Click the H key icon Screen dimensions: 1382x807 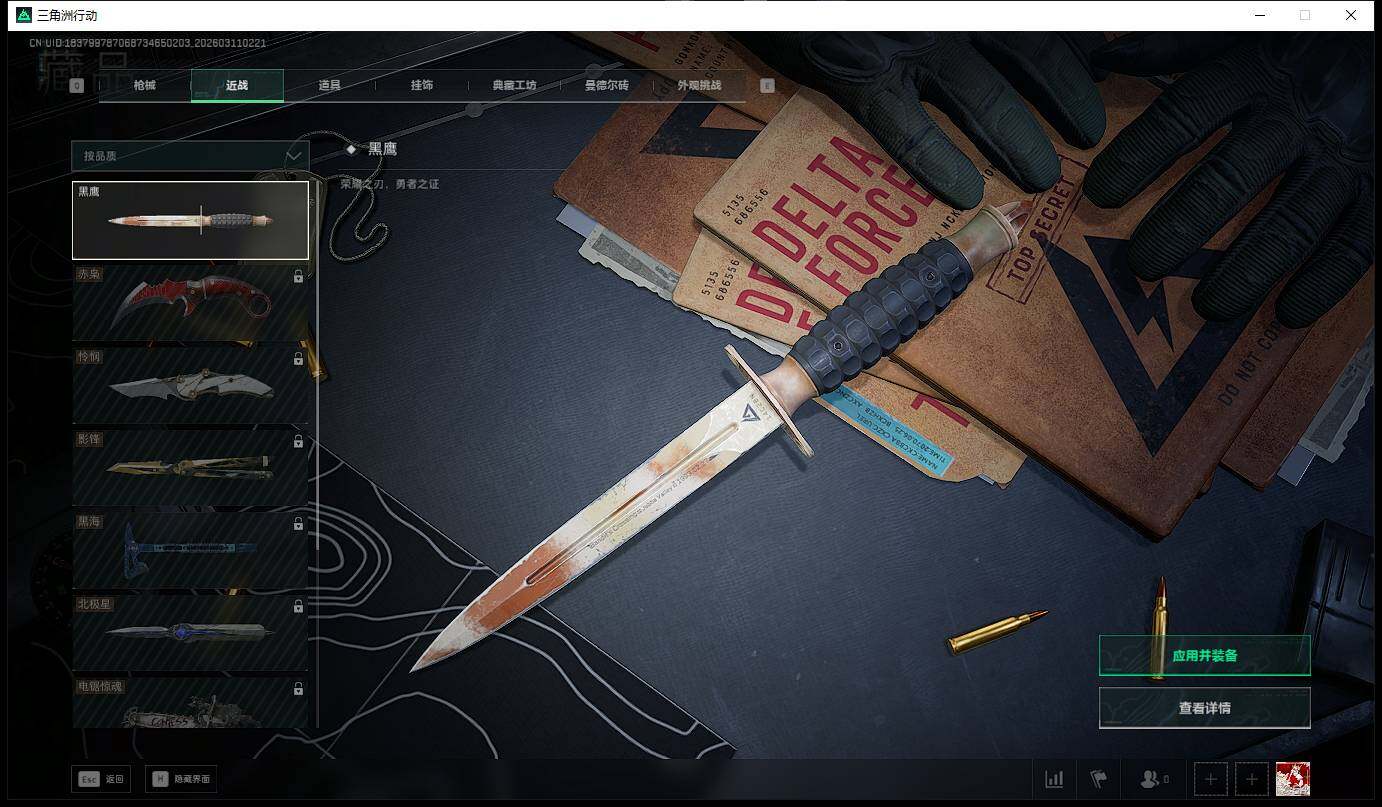coord(160,779)
